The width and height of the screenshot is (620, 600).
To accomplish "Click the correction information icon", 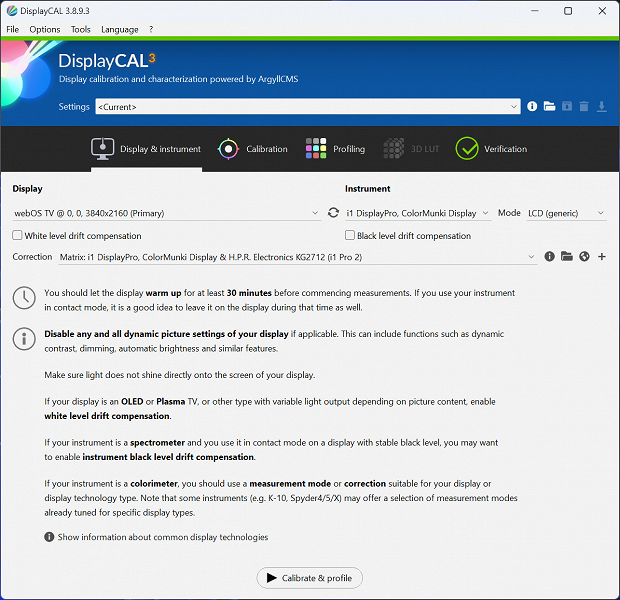I will tap(549, 256).
